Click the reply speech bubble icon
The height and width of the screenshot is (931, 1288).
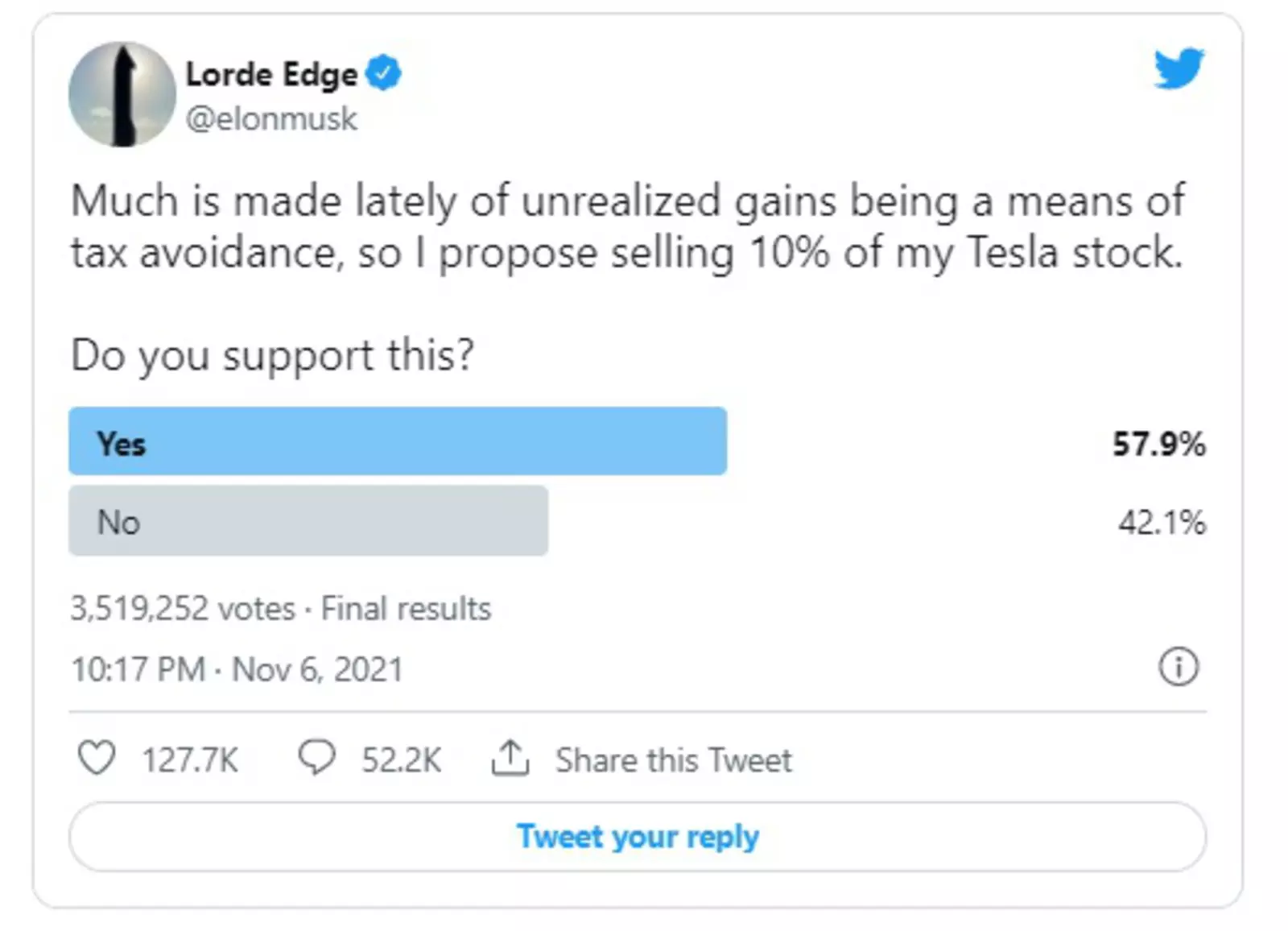[x=316, y=759]
